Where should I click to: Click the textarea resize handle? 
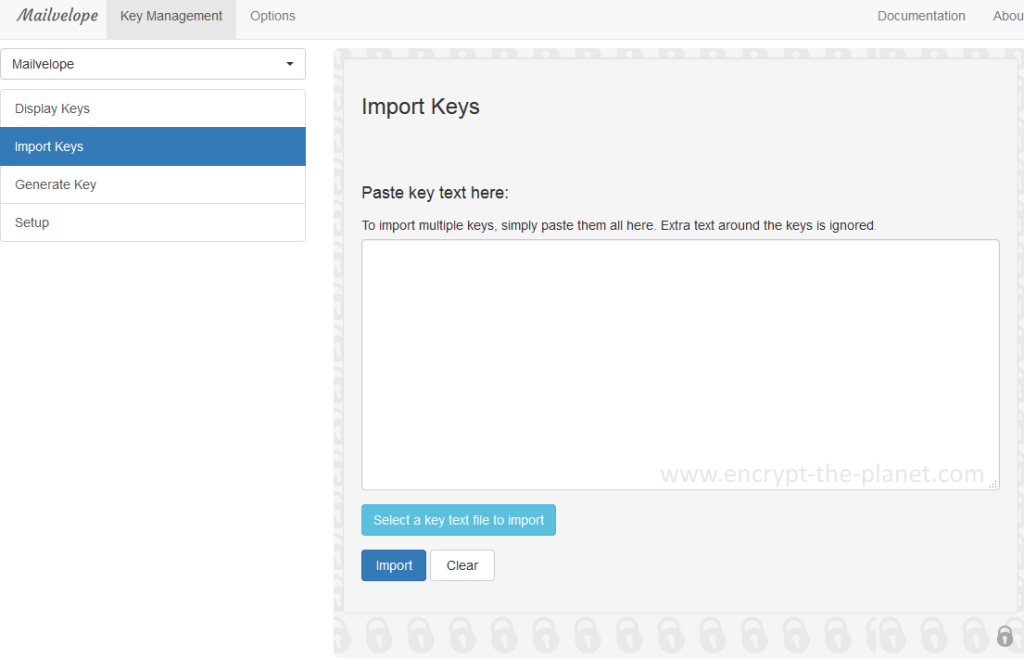[x=993, y=484]
